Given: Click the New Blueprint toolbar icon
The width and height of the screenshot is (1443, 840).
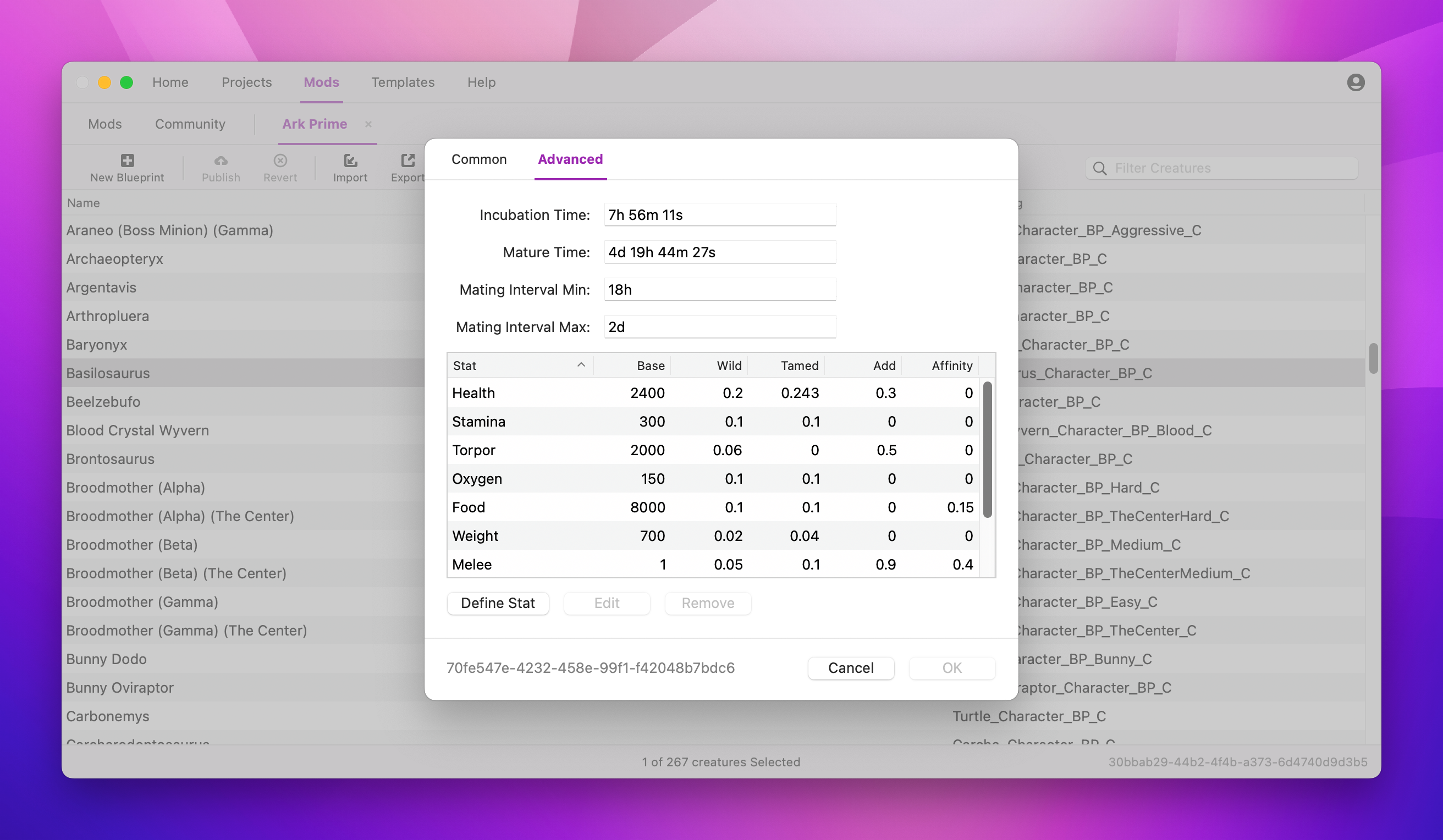Looking at the screenshot, I should click(x=127, y=161).
